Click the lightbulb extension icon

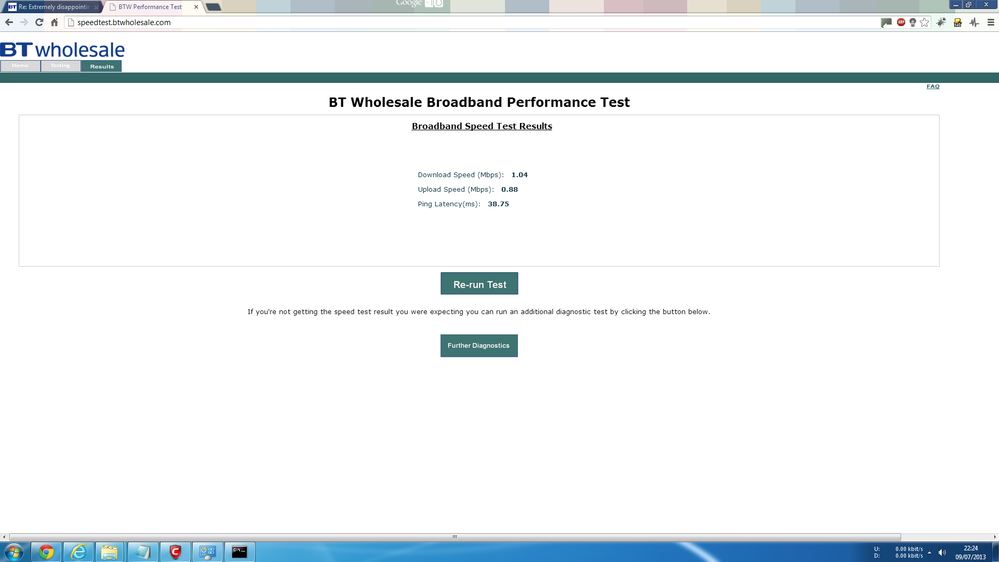(x=912, y=22)
